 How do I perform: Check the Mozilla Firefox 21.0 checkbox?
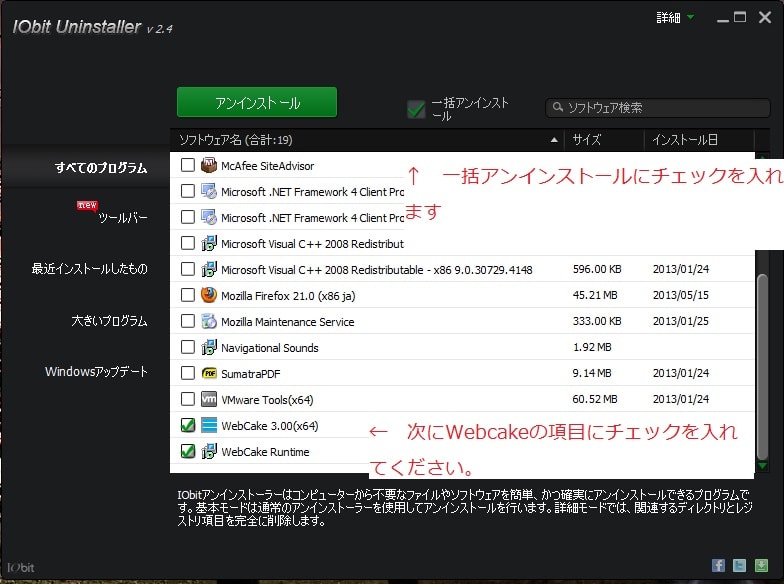point(188,295)
